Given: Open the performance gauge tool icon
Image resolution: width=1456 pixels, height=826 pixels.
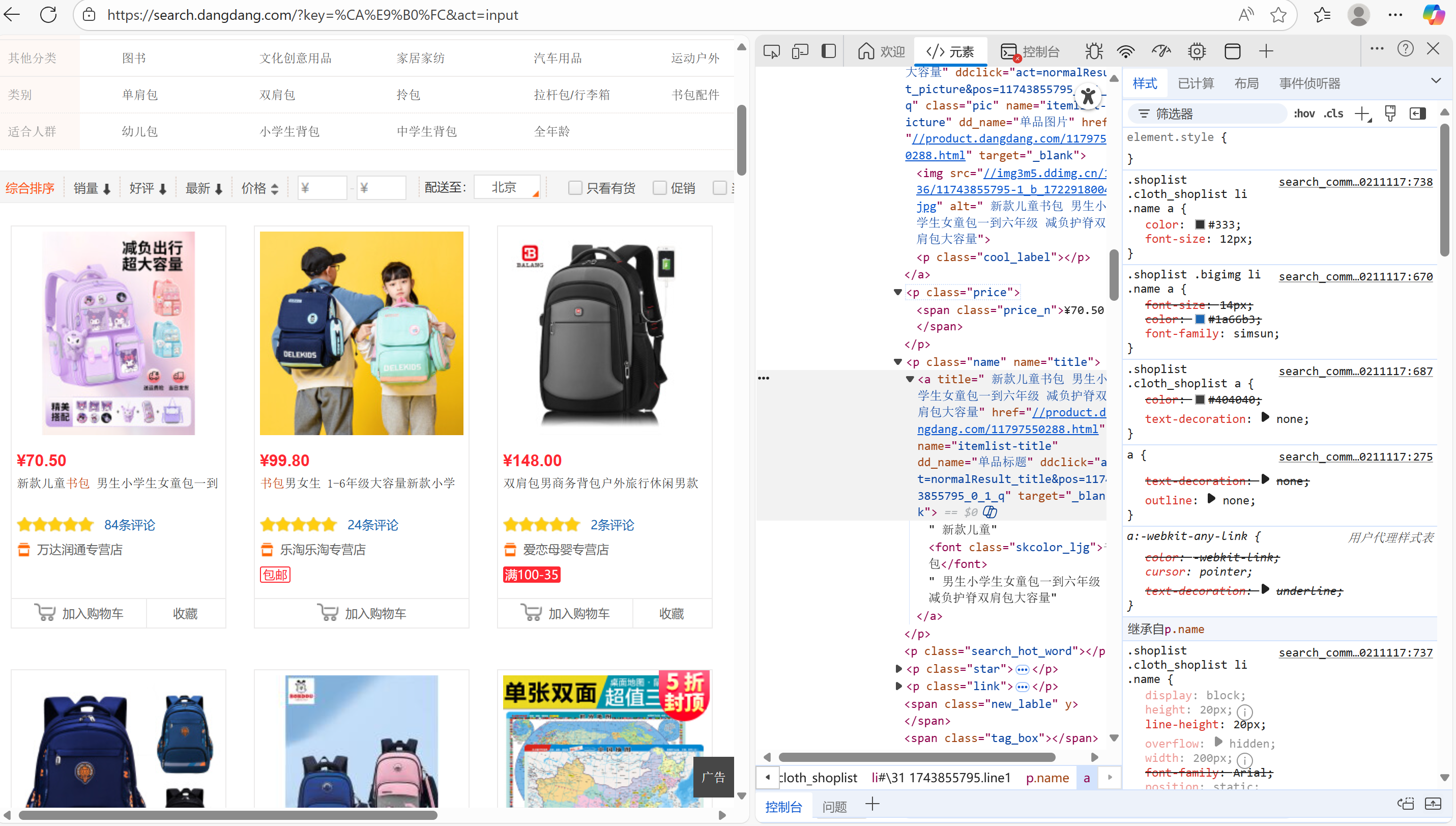Looking at the screenshot, I should pyautogui.click(x=1160, y=51).
